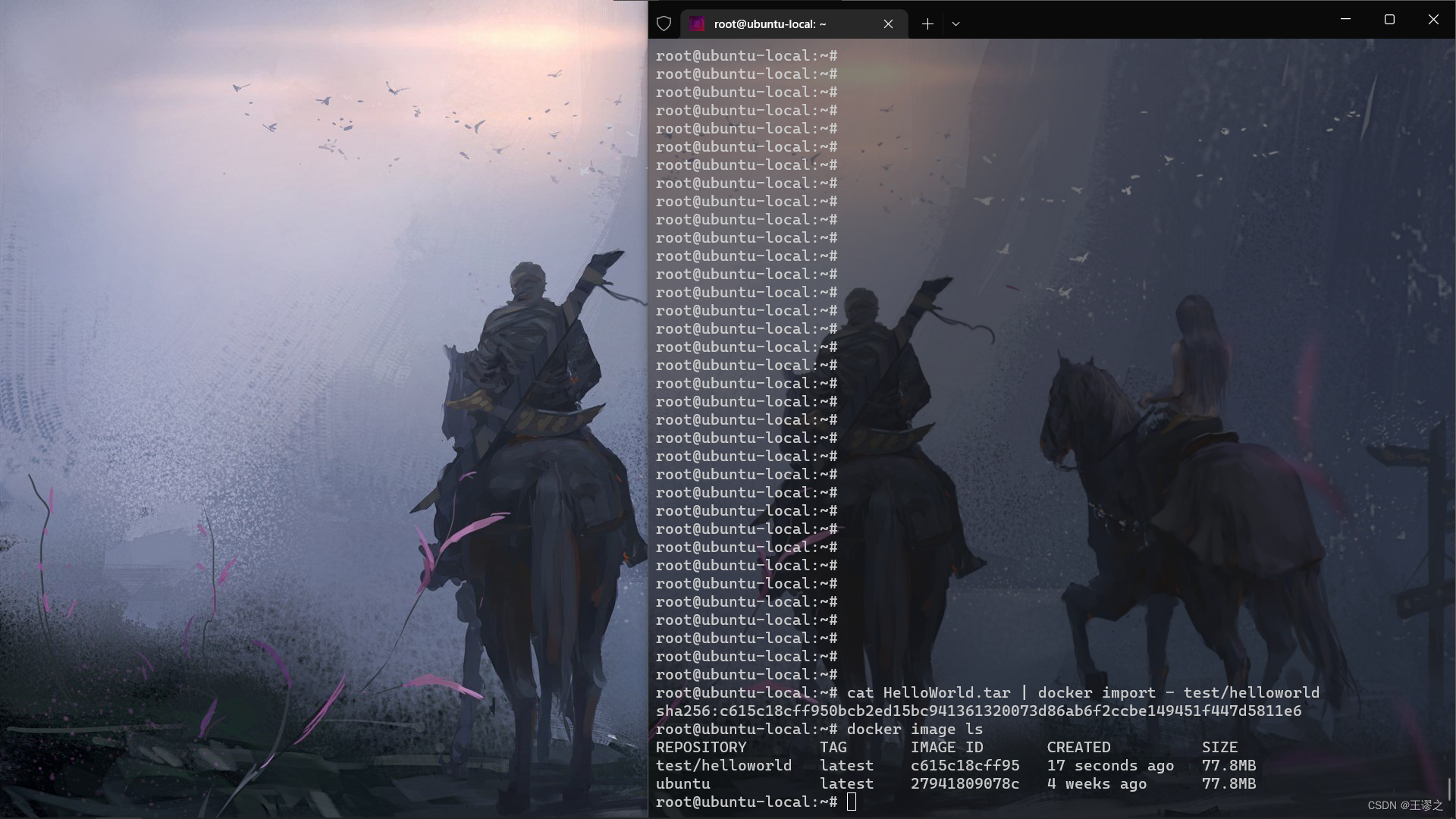Click the sha256 hash output line
The width and height of the screenshot is (1456, 819).
pyautogui.click(x=978, y=711)
